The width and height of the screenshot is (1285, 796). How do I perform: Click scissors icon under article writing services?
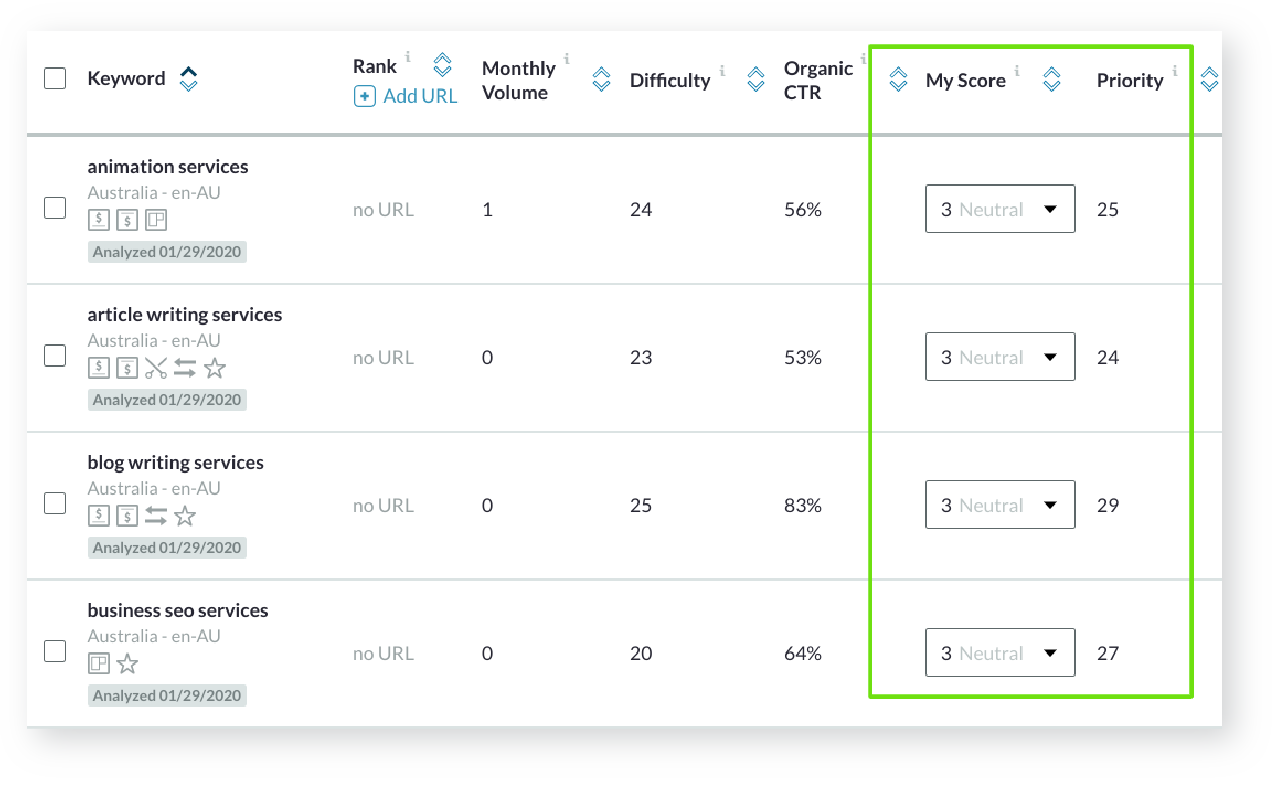155,369
